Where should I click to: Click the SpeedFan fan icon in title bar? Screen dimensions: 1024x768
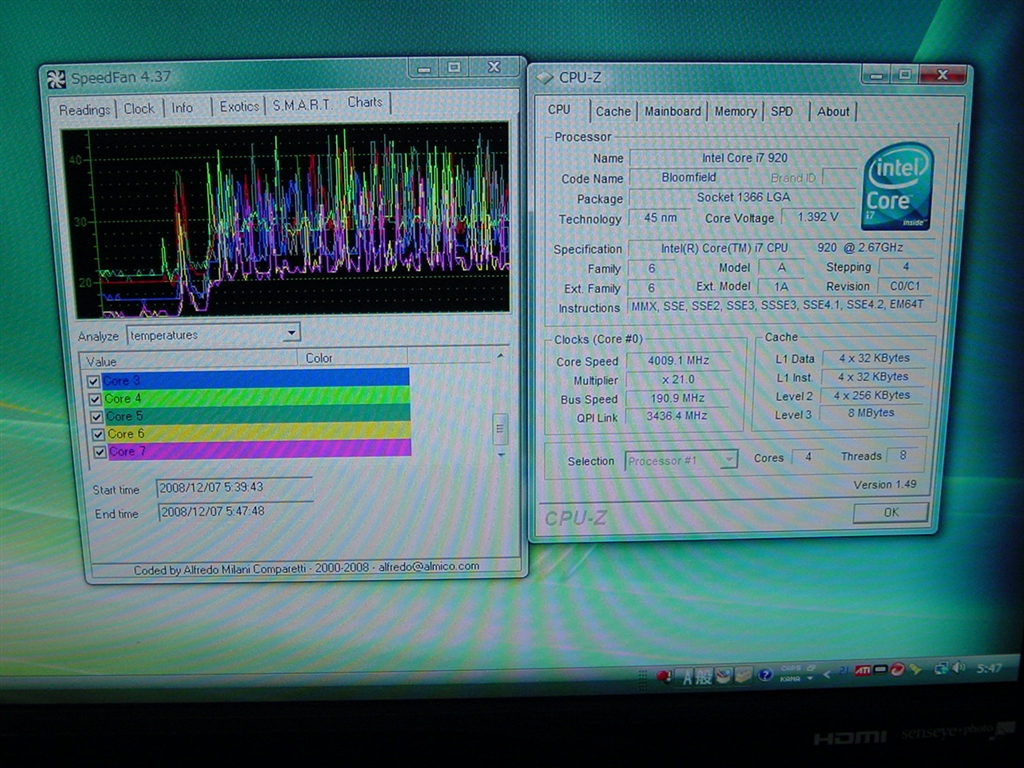point(56,80)
